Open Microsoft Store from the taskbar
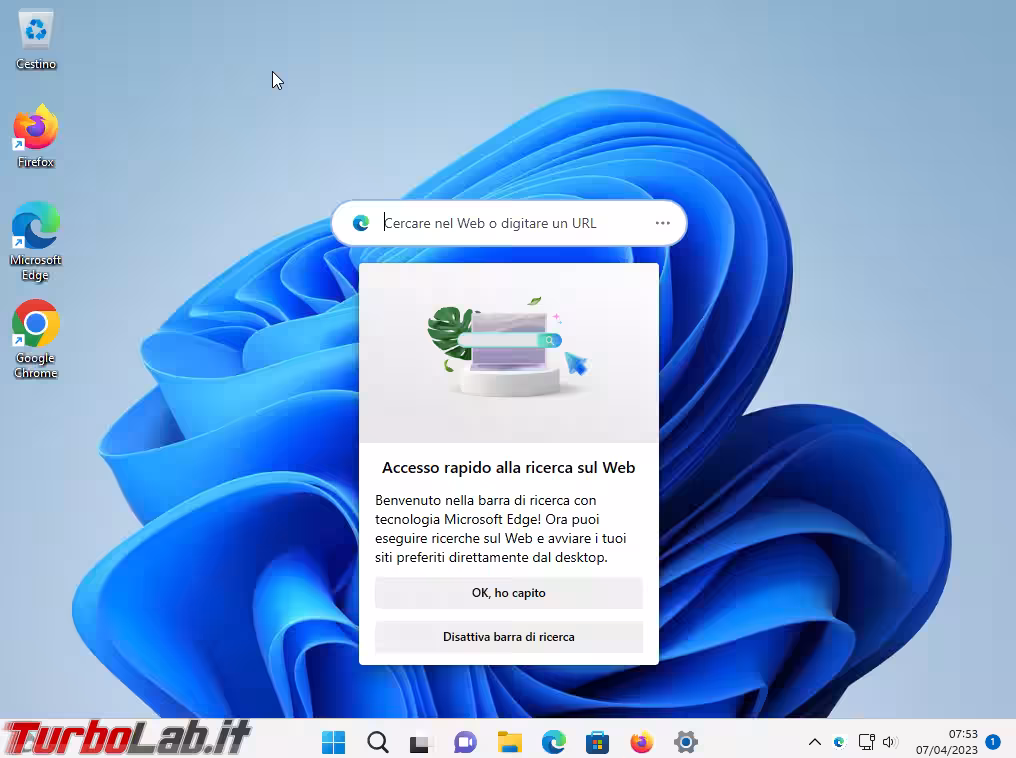Image resolution: width=1016 pixels, height=758 pixels. pos(597,742)
